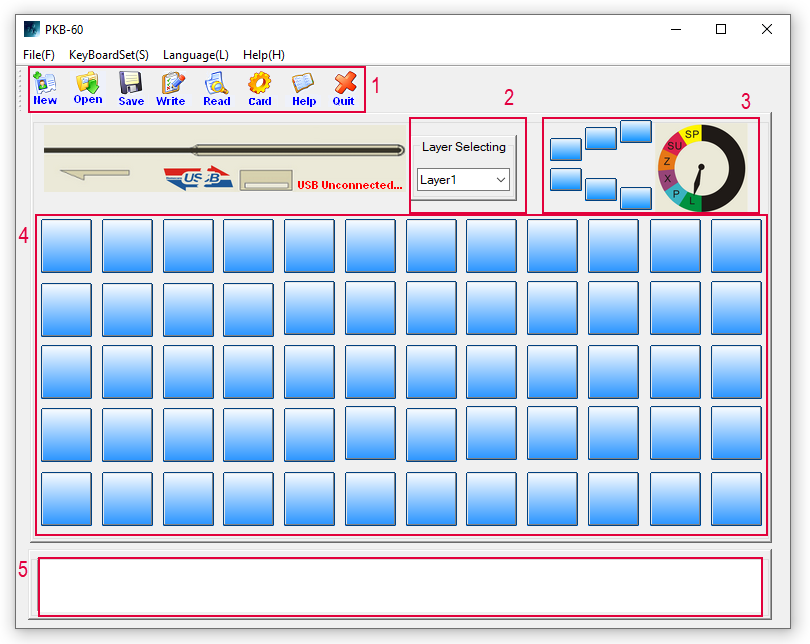This screenshot has height=644, width=810.
Task: Click the Read toolbar icon
Action: (216, 88)
